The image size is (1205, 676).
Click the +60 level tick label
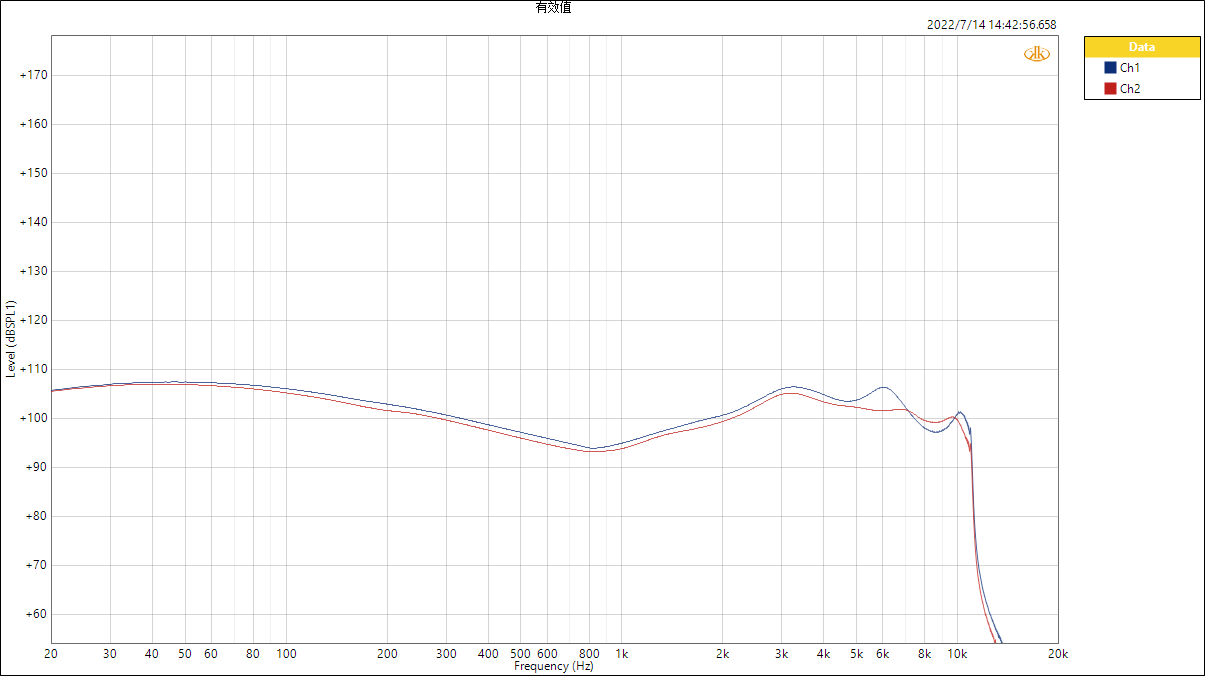tap(37, 614)
